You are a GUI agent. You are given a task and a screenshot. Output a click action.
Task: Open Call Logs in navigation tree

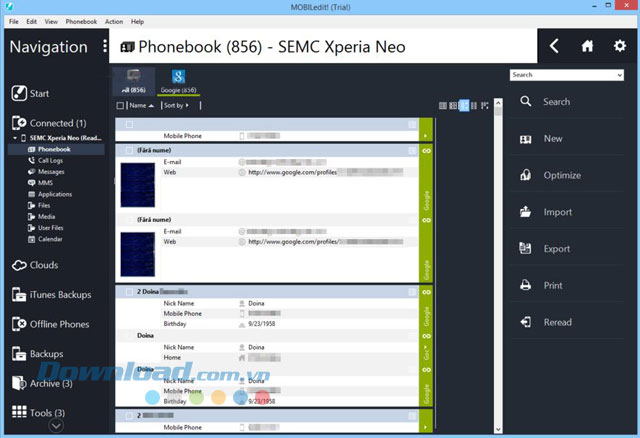(53, 160)
